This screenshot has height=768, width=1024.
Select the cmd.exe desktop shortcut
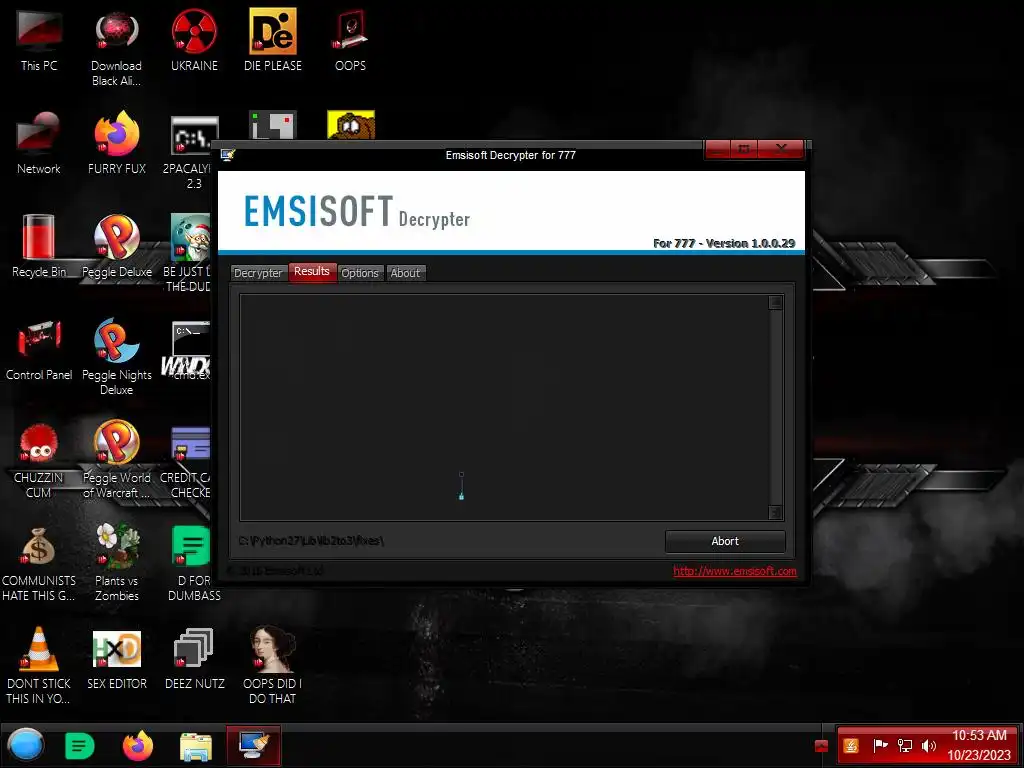pyautogui.click(x=187, y=351)
